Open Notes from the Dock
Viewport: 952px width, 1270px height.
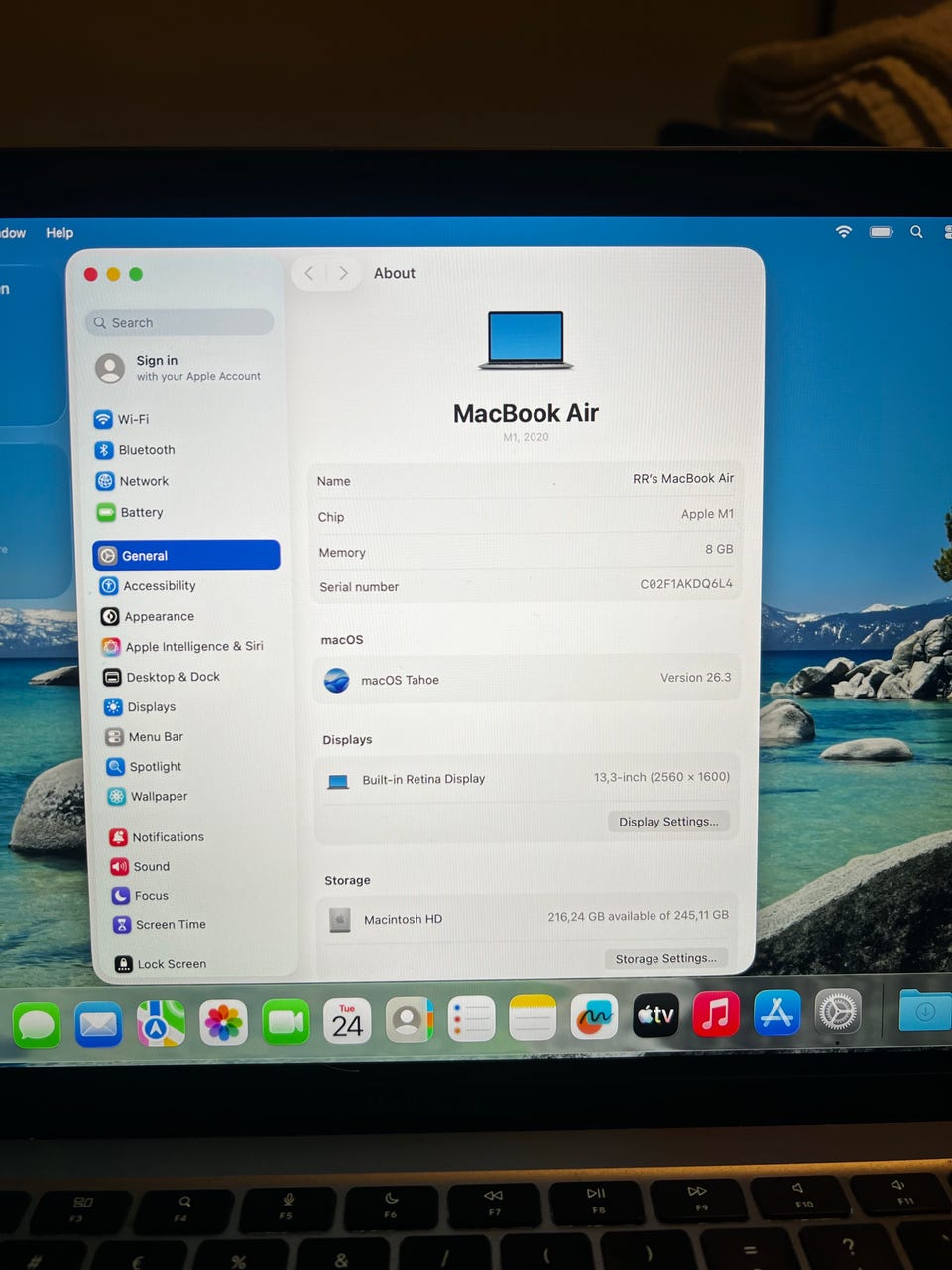(533, 1018)
